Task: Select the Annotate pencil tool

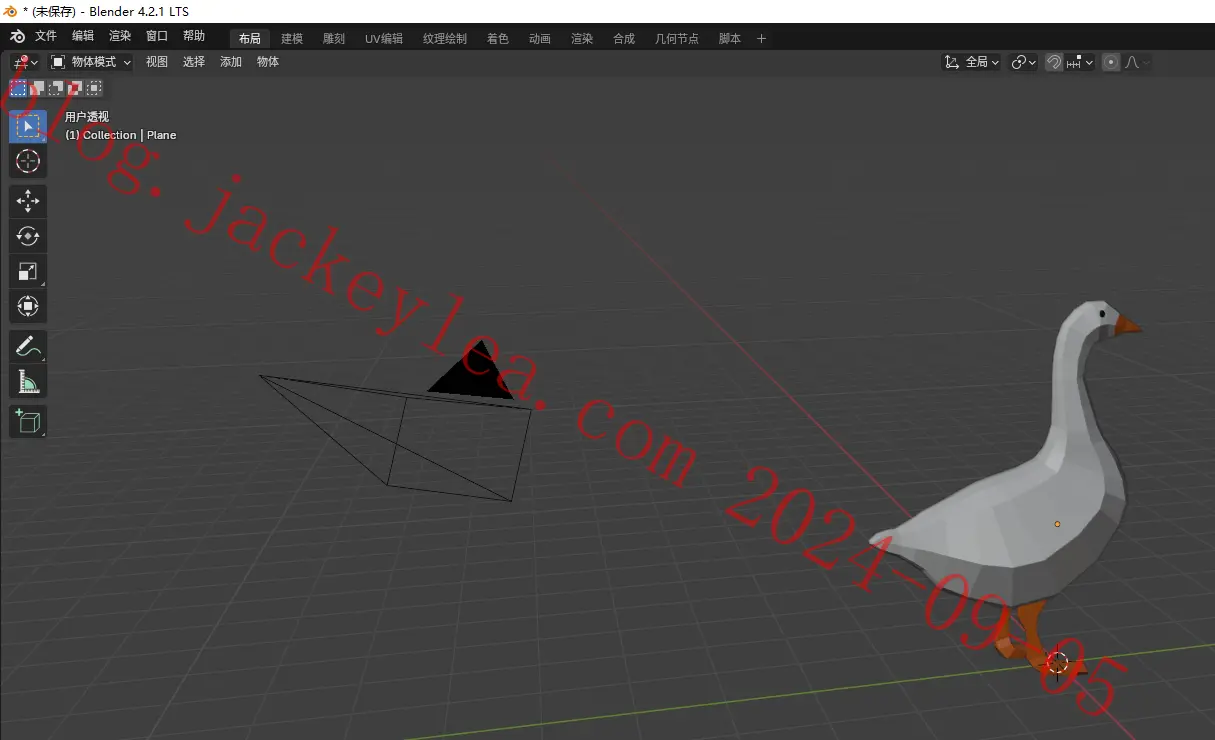Action: click(x=28, y=347)
